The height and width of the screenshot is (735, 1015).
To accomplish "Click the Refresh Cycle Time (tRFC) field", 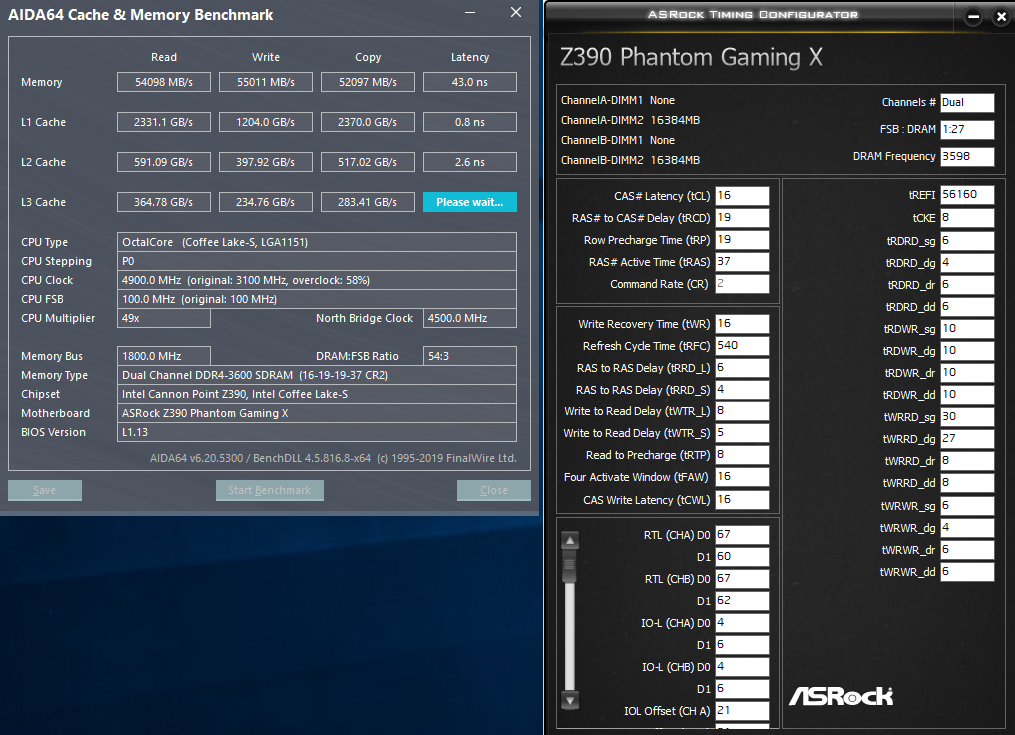I will point(742,346).
